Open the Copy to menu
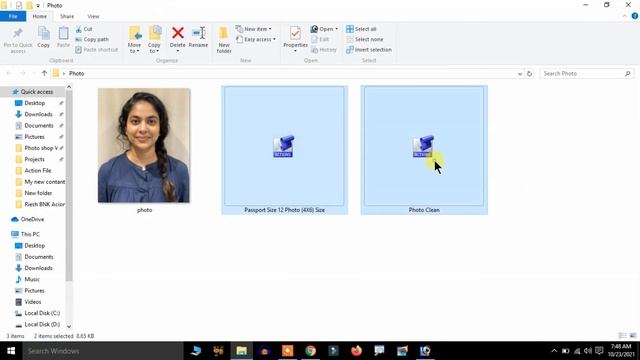 (x=154, y=40)
